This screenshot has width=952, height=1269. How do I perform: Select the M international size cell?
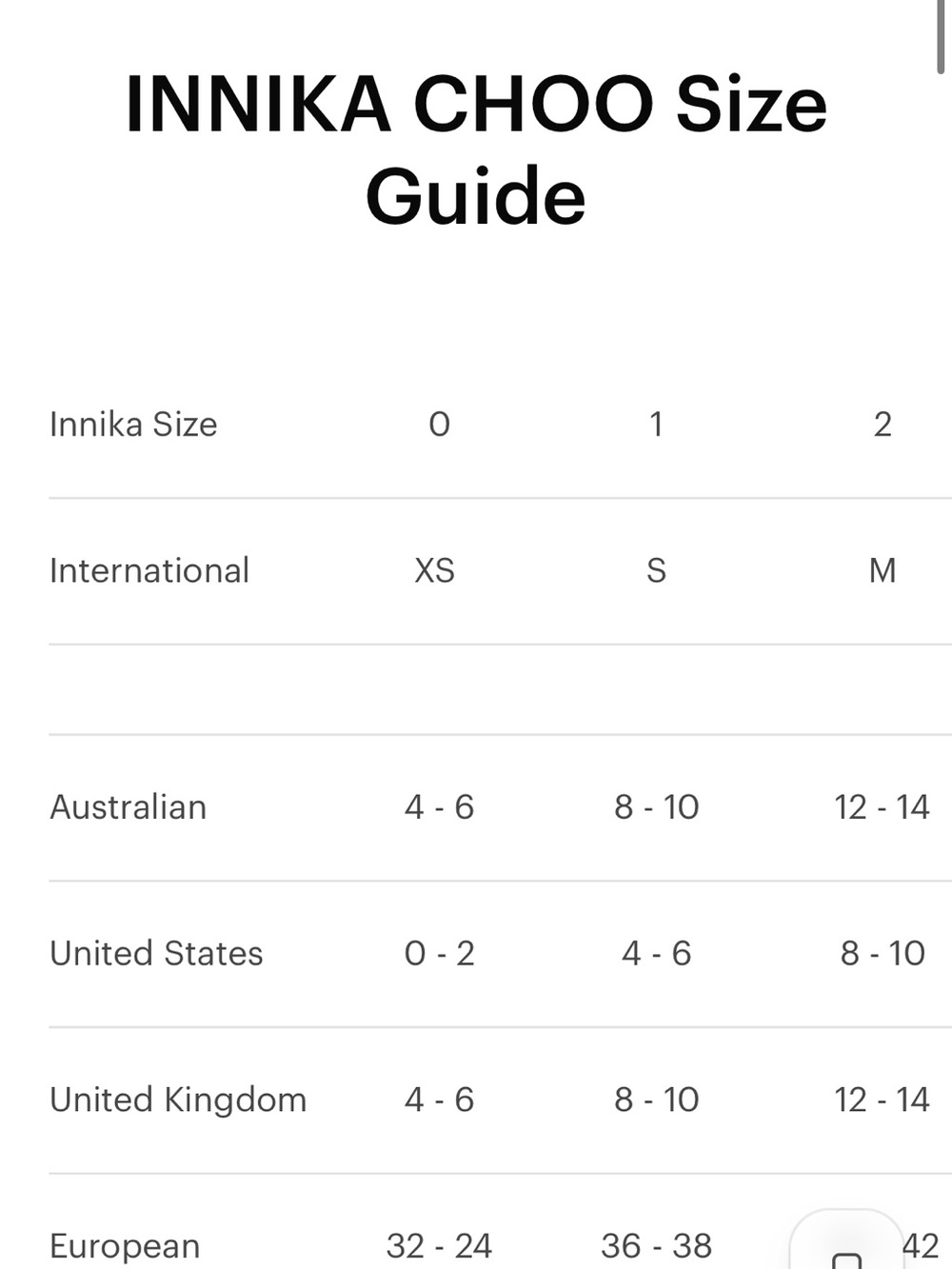883,570
